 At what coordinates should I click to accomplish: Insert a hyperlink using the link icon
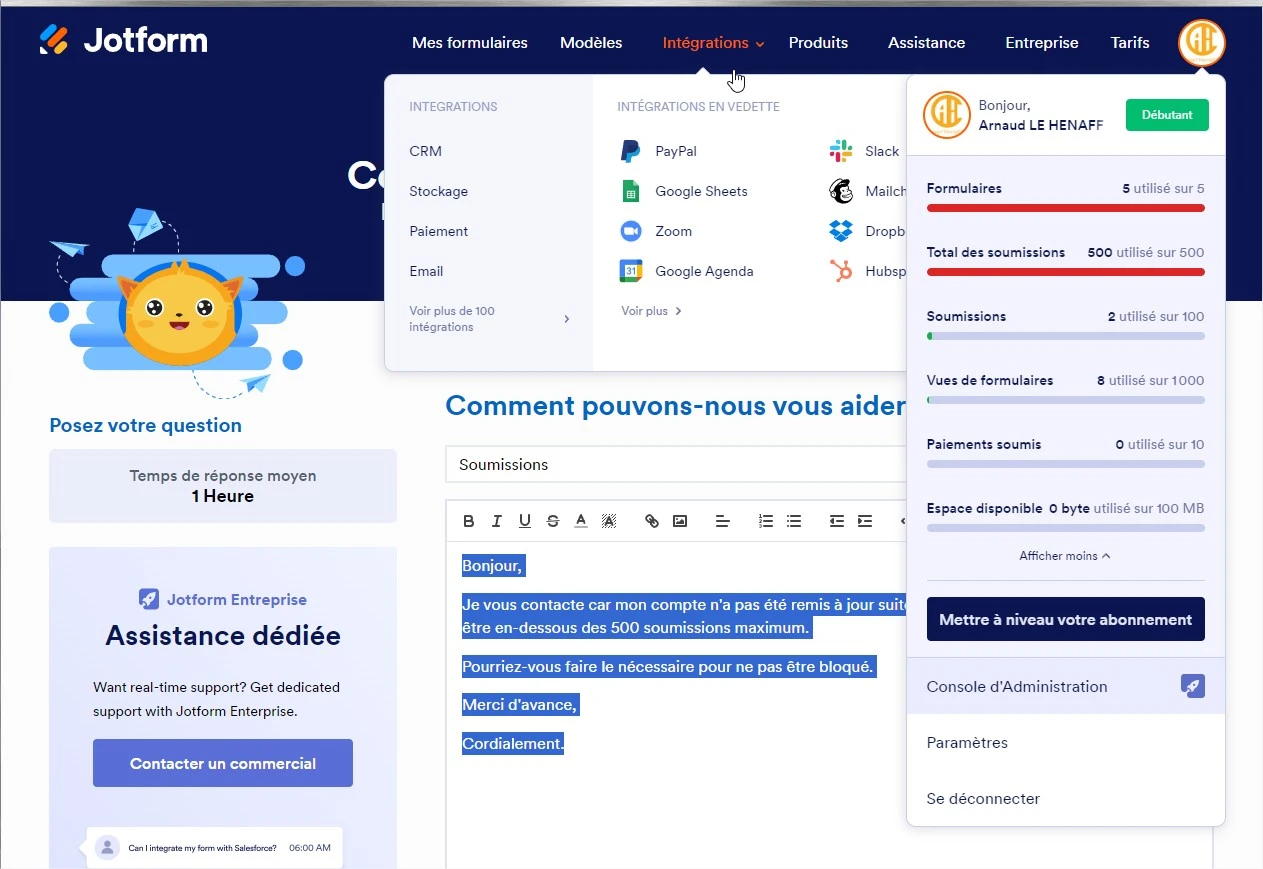pos(651,520)
